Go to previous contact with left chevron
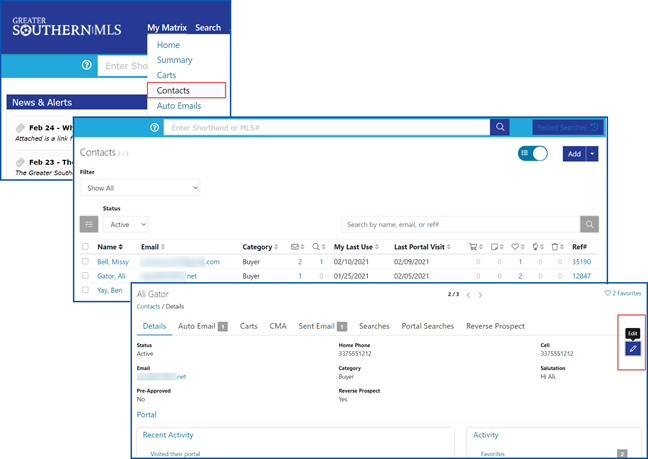 click(468, 295)
